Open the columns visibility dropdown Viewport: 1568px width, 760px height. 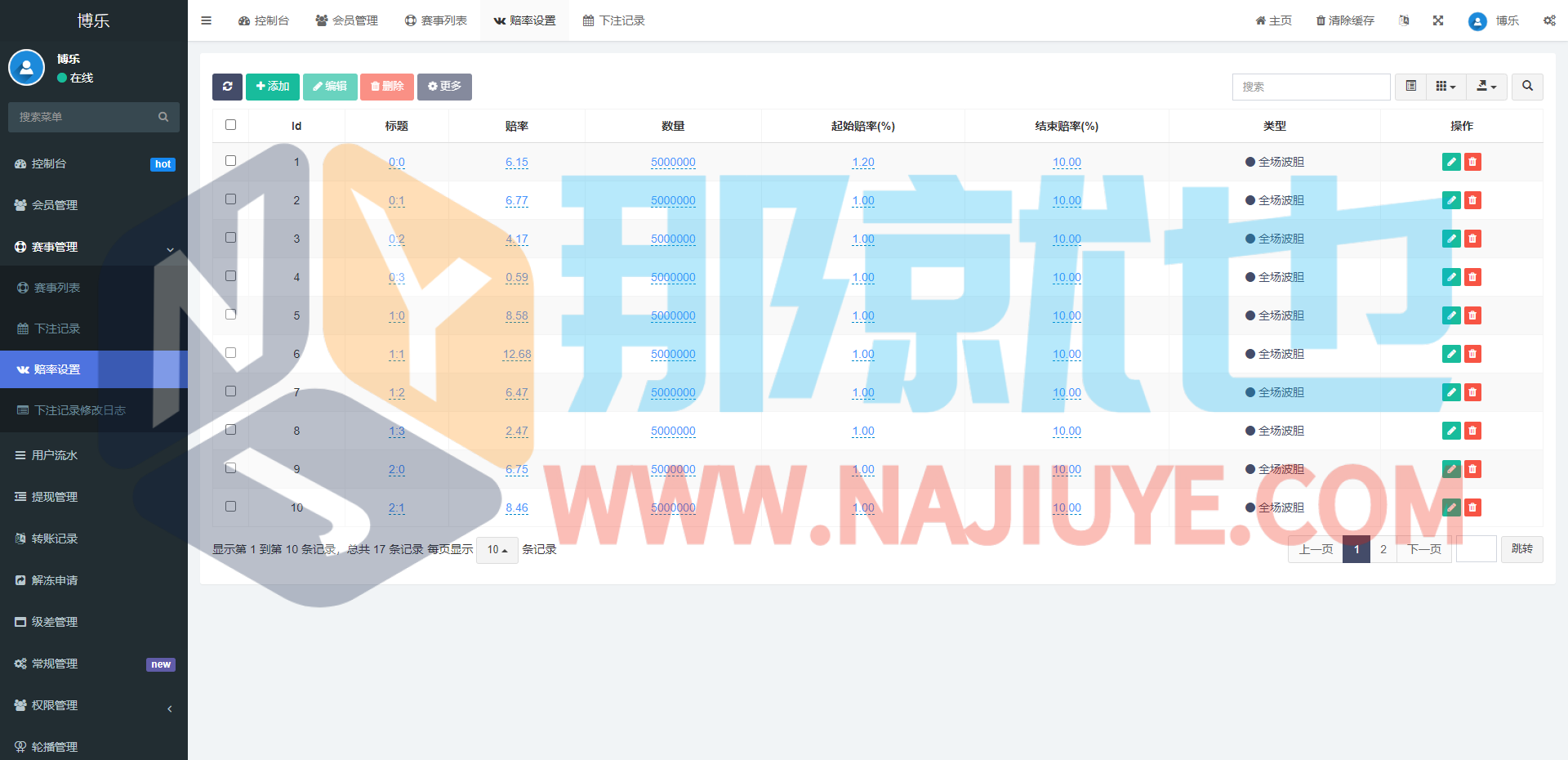pyautogui.click(x=1445, y=87)
